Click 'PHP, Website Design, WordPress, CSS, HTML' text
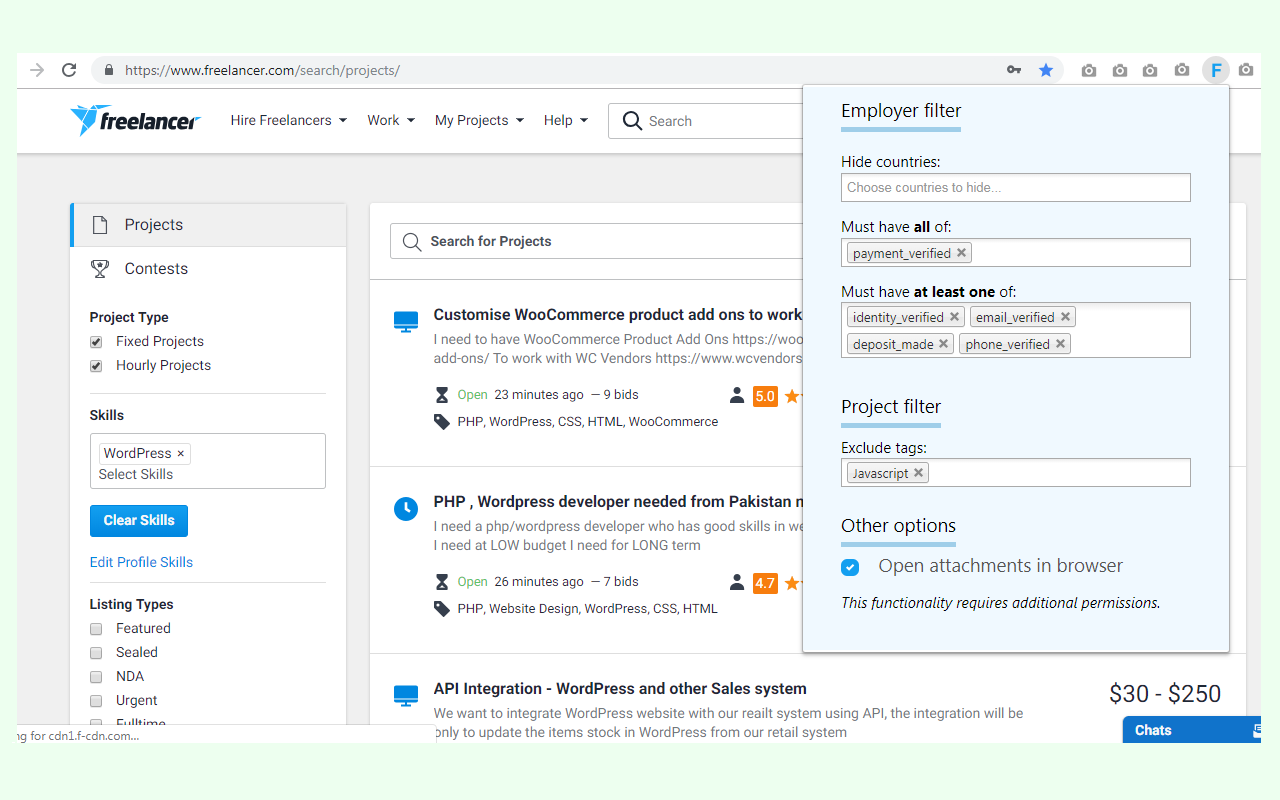 pos(587,608)
